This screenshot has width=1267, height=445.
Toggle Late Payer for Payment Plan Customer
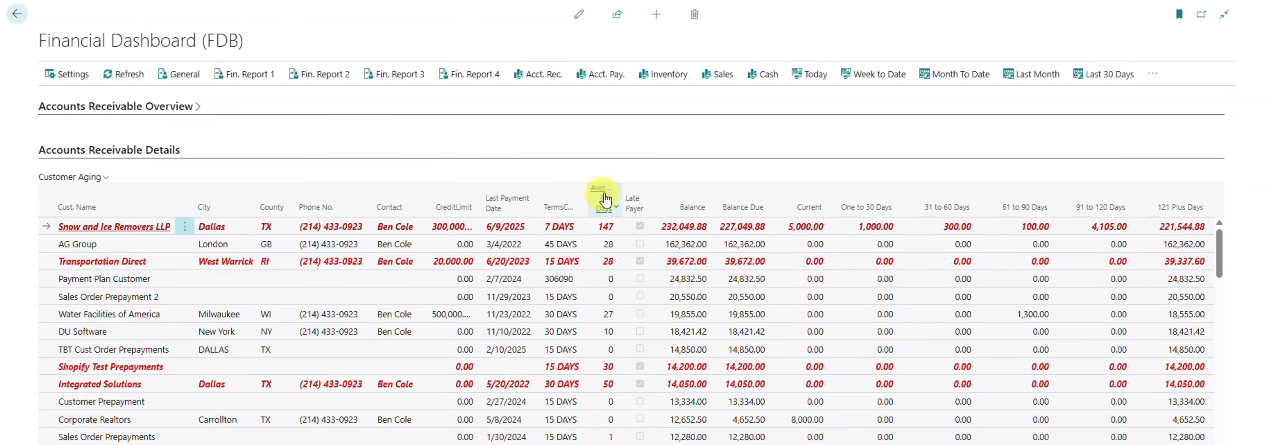point(640,279)
